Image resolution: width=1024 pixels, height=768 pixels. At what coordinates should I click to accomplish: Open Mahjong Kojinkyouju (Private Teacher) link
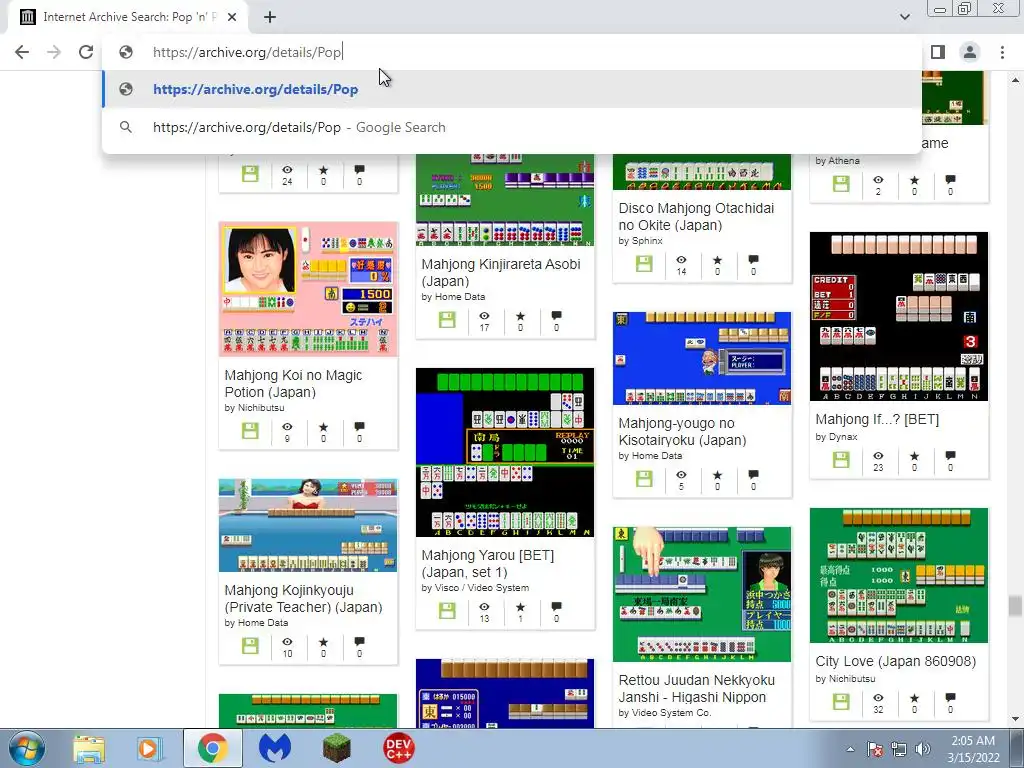[303, 598]
